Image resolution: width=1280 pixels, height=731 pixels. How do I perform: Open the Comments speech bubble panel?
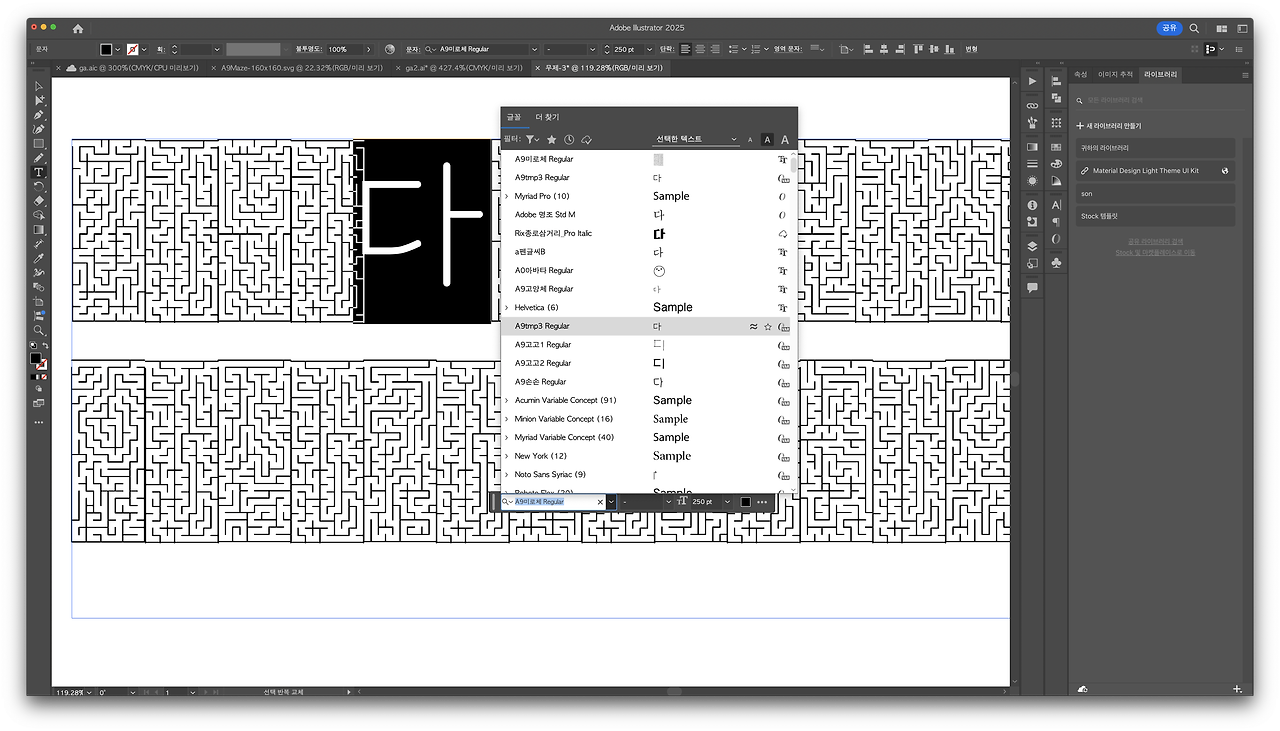pos(1032,287)
